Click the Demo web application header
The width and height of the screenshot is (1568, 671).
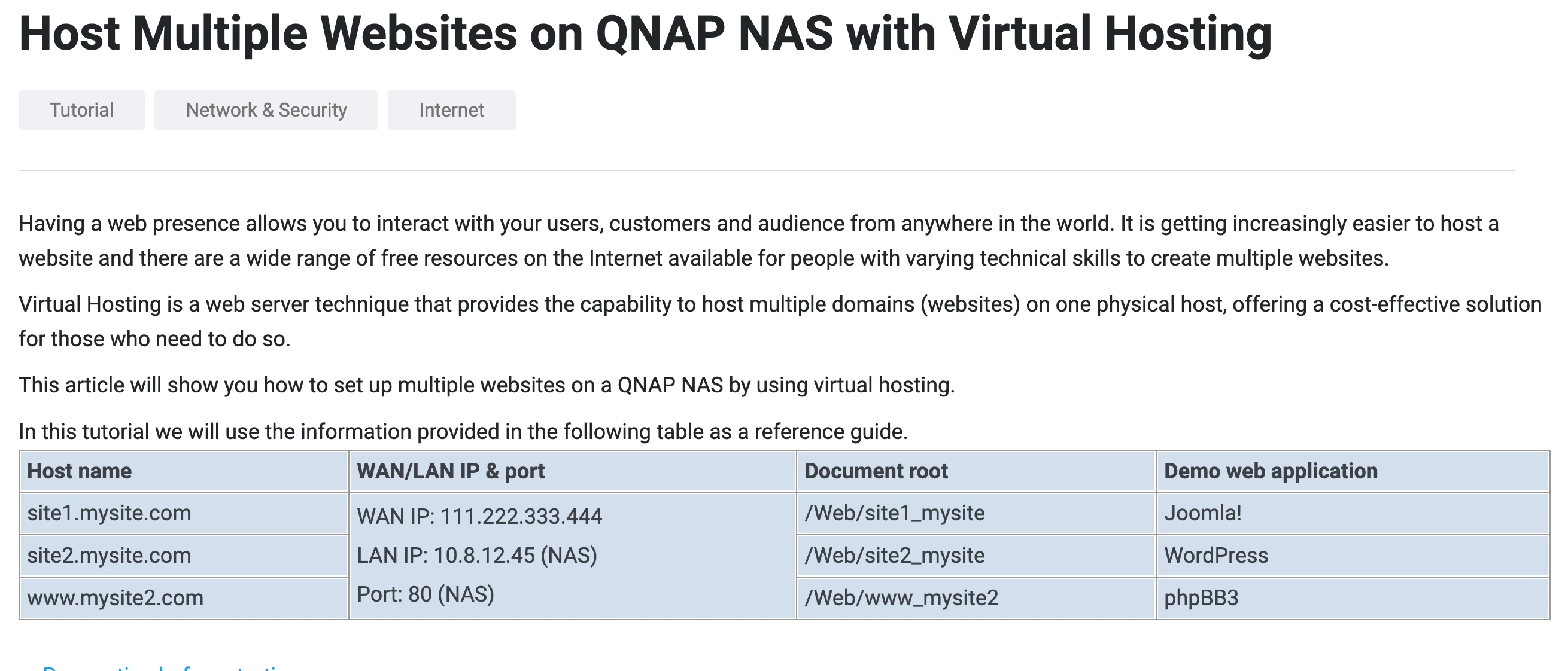point(1271,471)
